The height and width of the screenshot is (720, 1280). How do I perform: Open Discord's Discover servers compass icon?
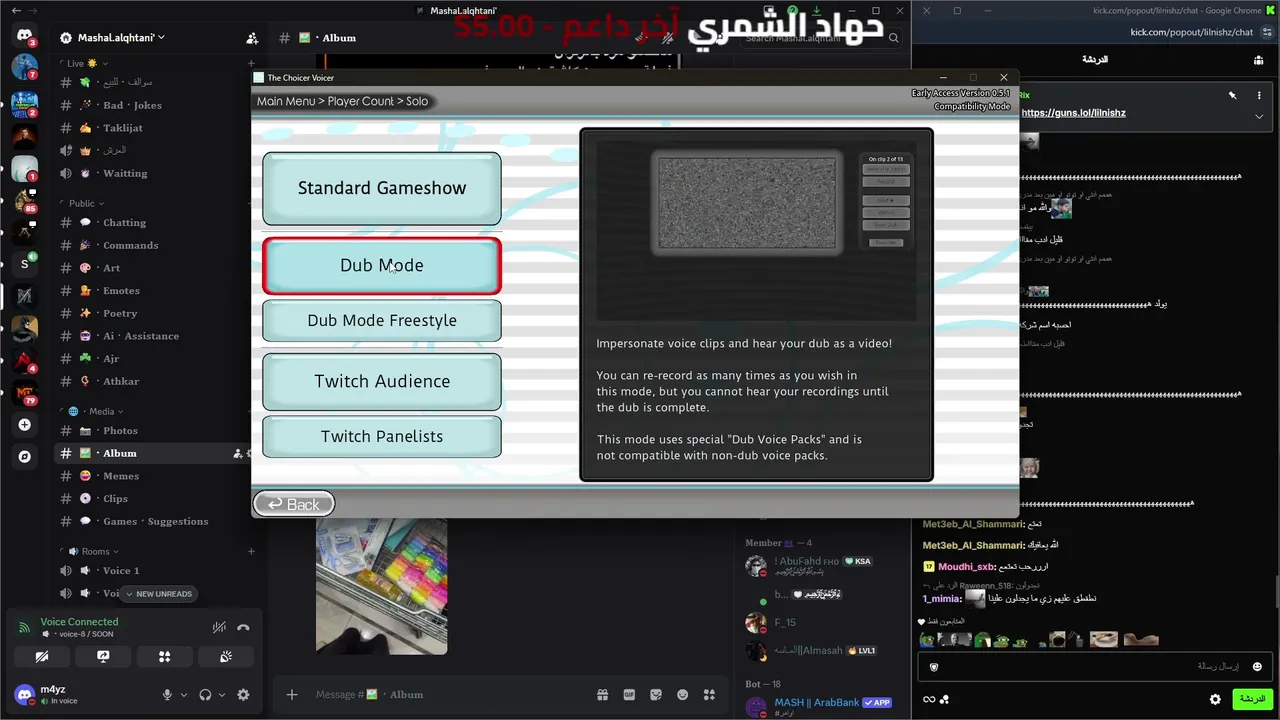[x=24, y=456]
